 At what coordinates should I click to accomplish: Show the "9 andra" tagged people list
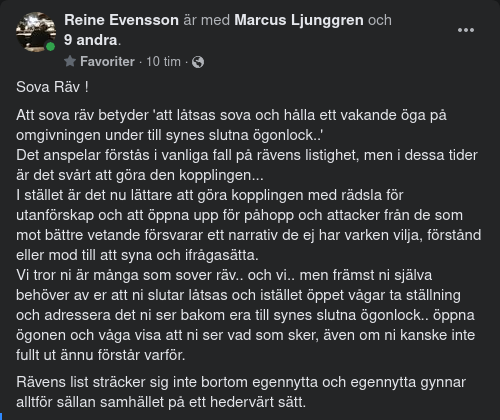[90, 40]
